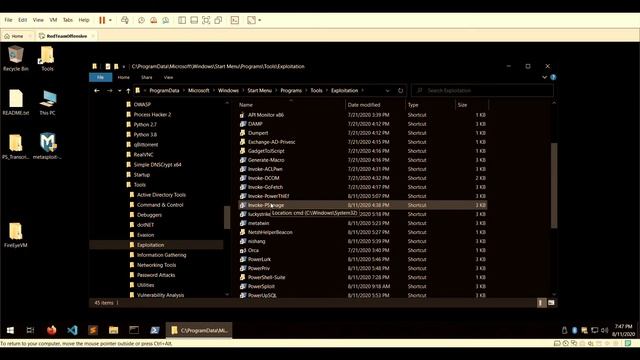Open the PS_Transcripts desktop folder

coord(16,147)
